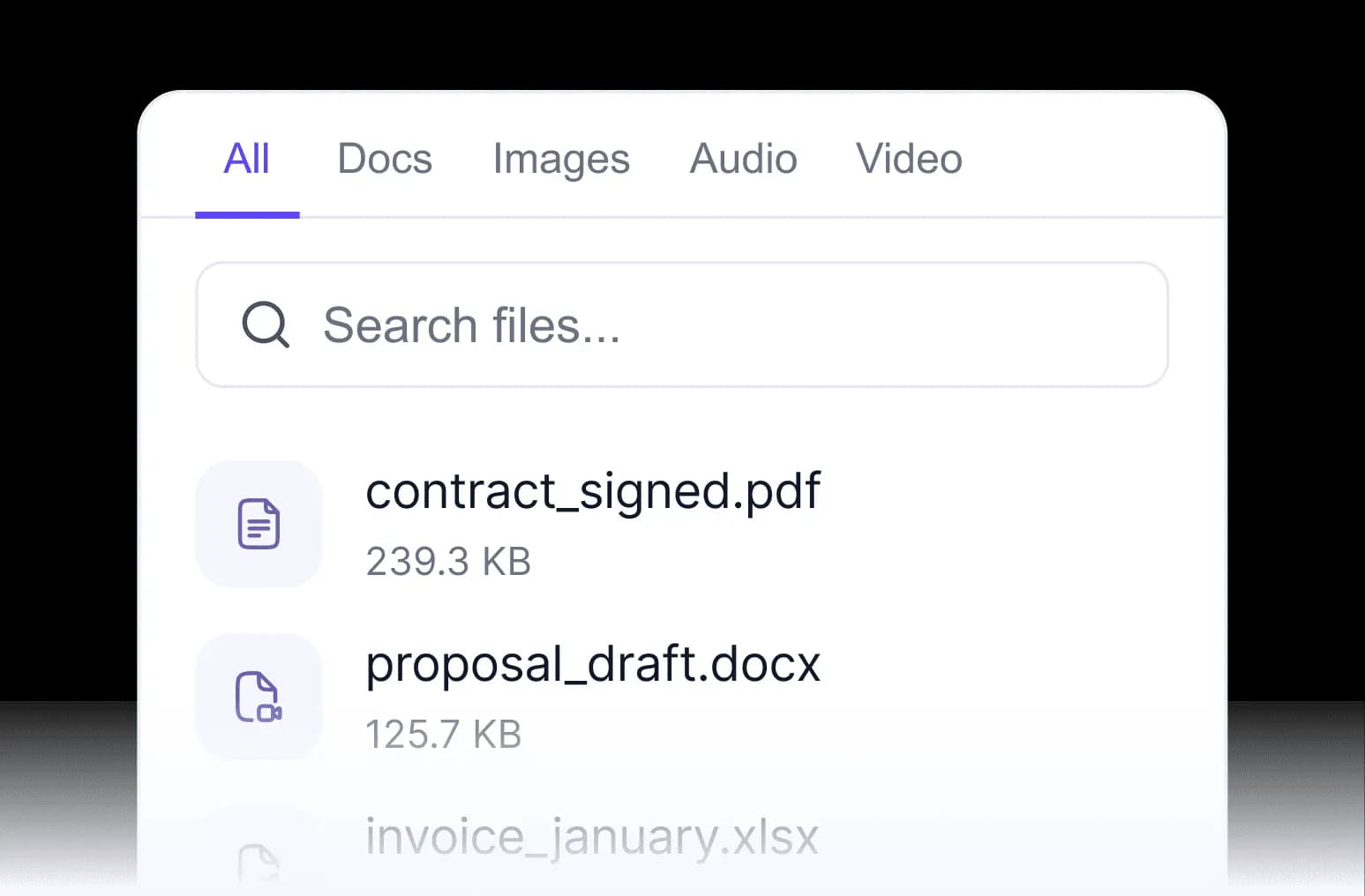Click the proposal_draft.docx file icon
This screenshot has width=1365, height=896.
[259, 697]
